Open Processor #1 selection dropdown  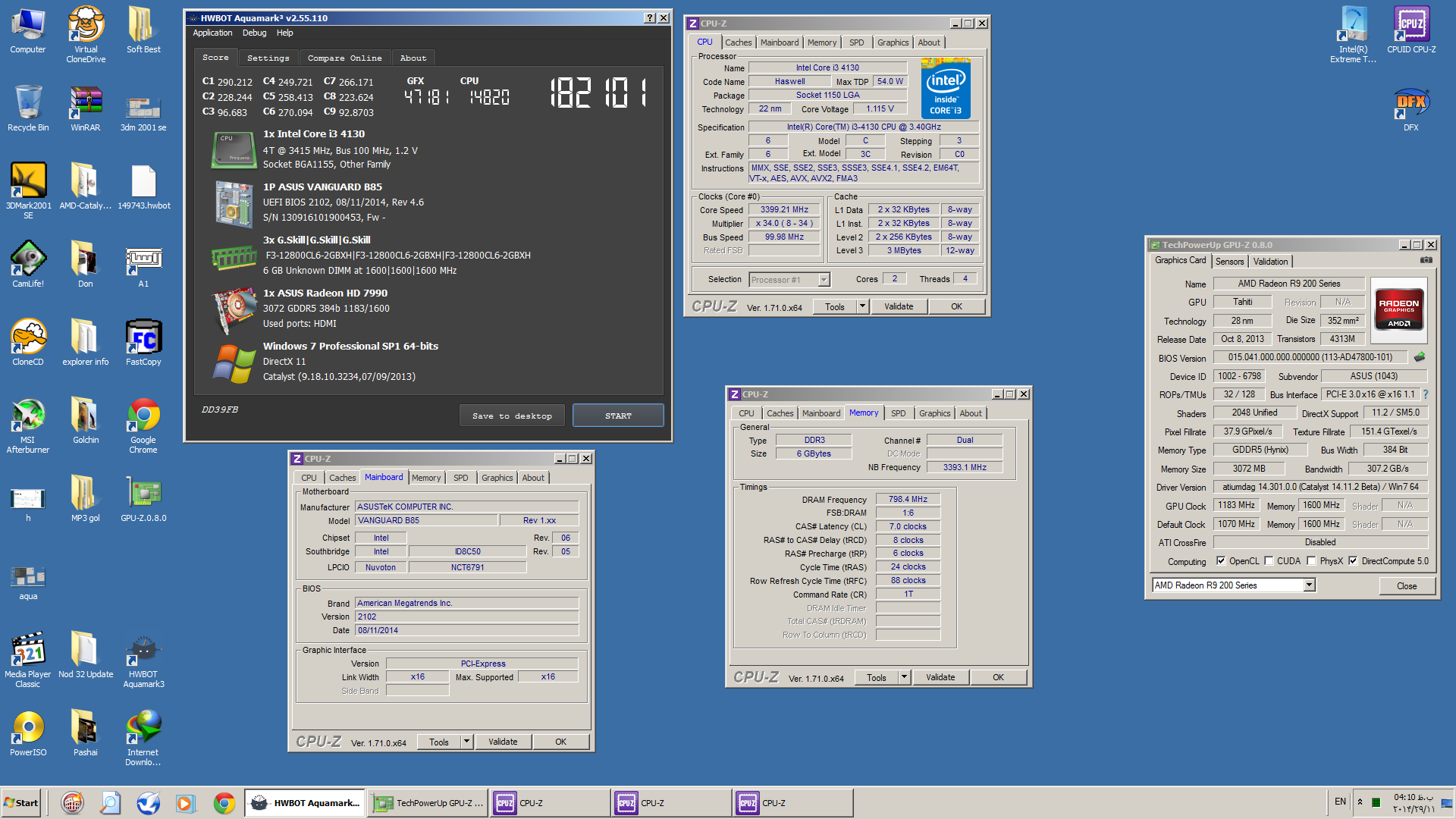(x=824, y=280)
